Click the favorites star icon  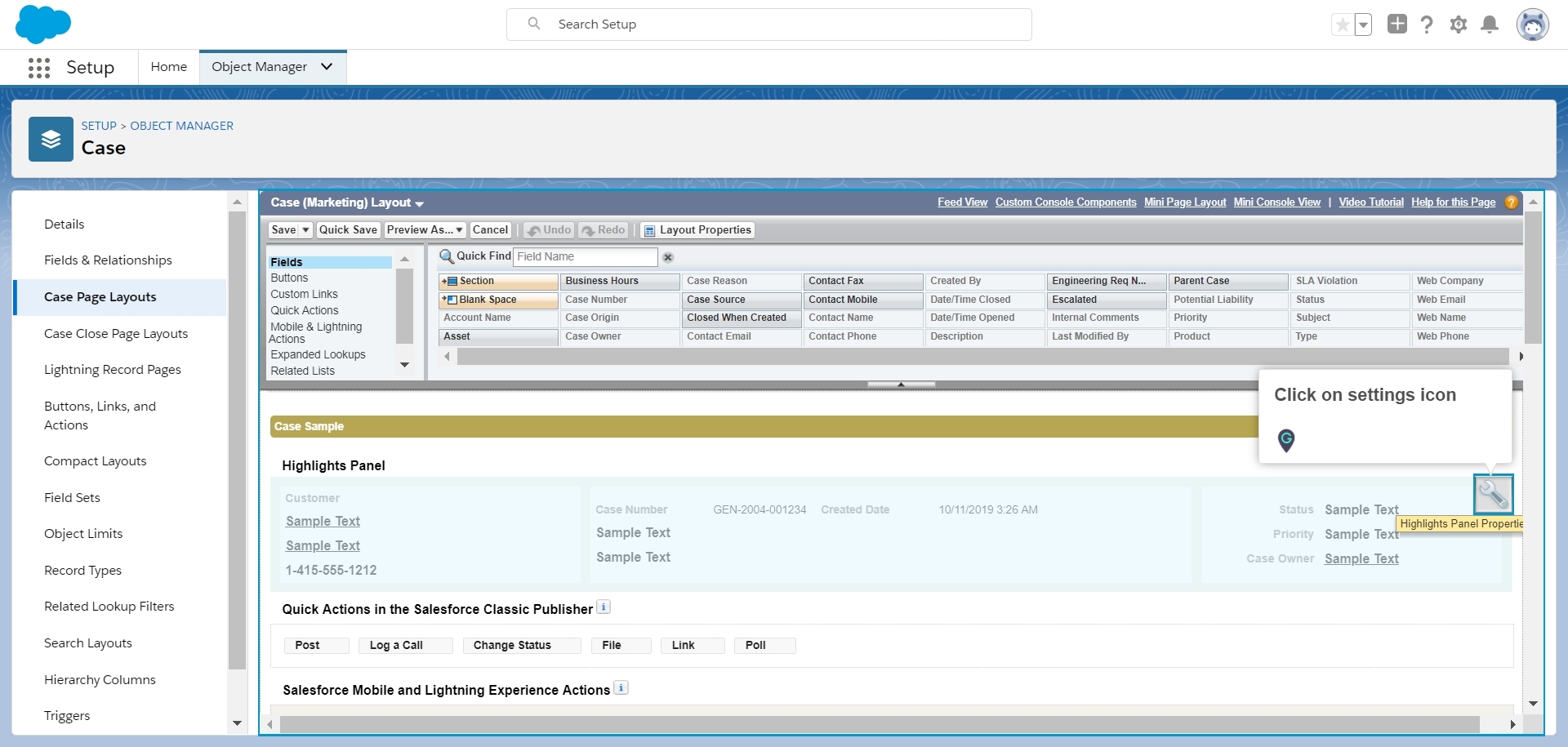pos(1343,24)
